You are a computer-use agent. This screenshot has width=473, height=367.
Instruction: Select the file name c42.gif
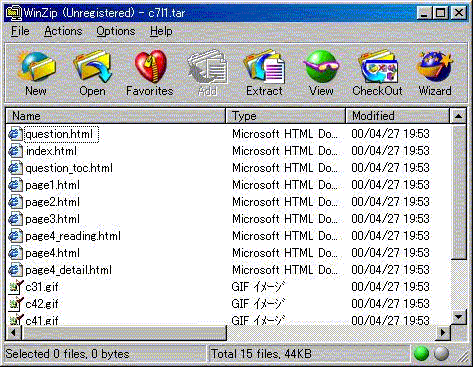pyautogui.click(x=42, y=304)
